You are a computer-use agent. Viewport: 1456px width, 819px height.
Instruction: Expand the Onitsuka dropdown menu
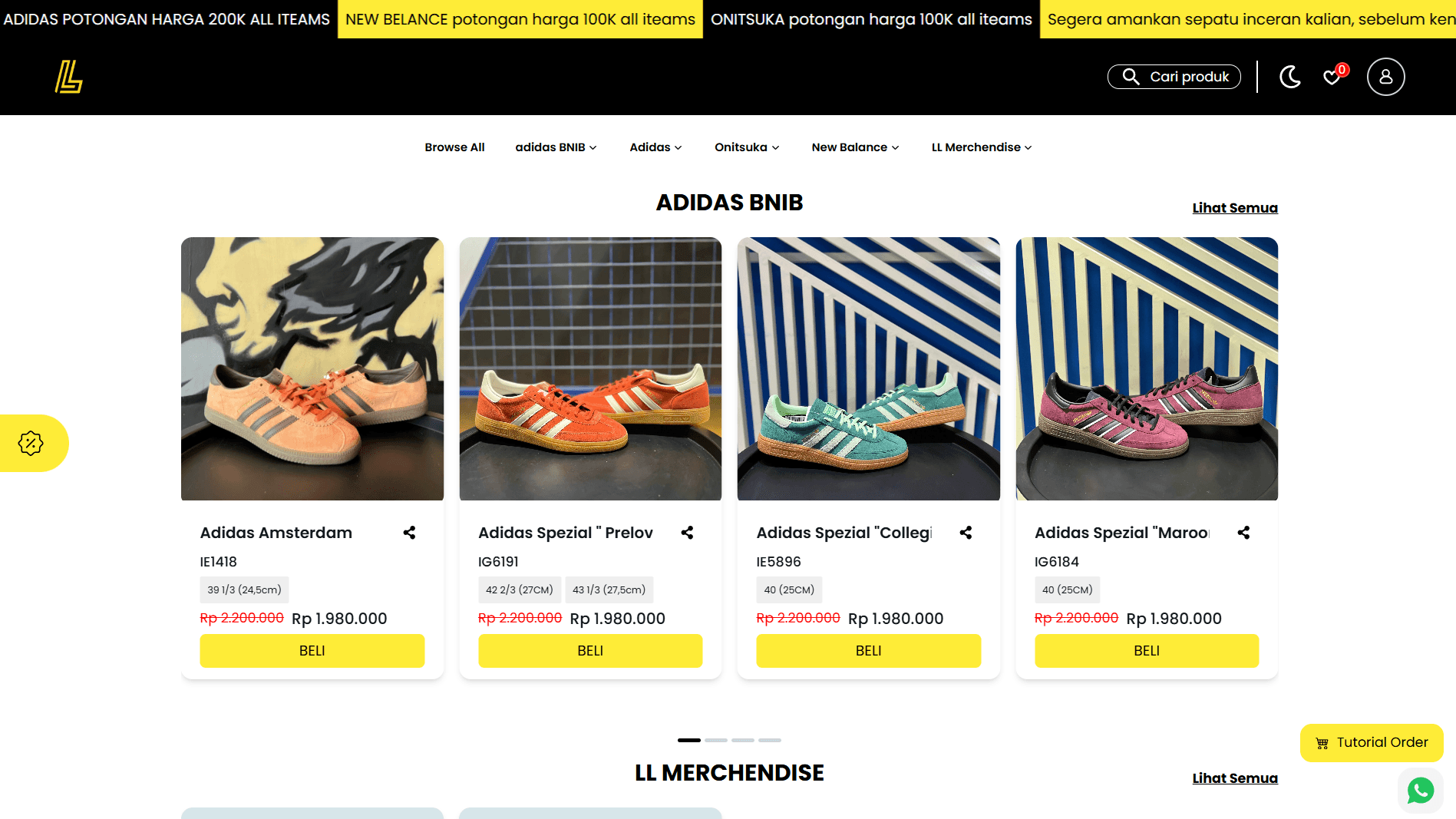[747, 147]
